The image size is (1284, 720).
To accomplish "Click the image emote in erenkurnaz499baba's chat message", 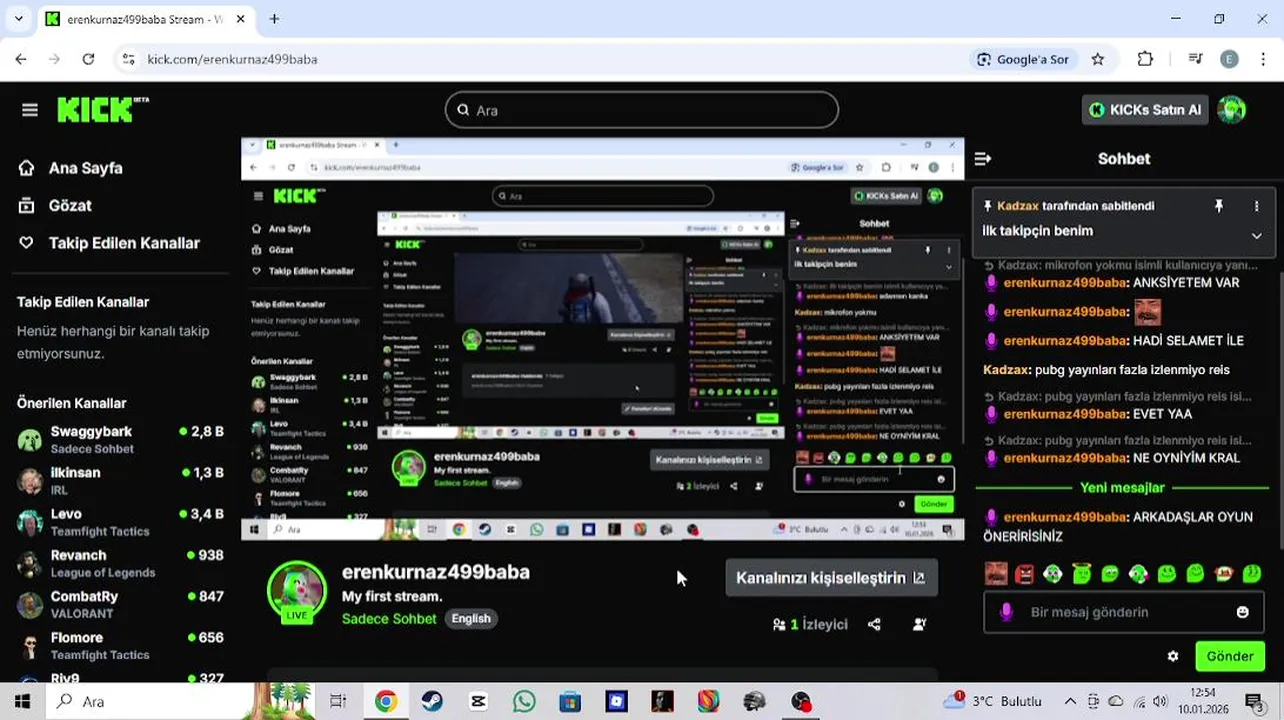I will 1147,312.
